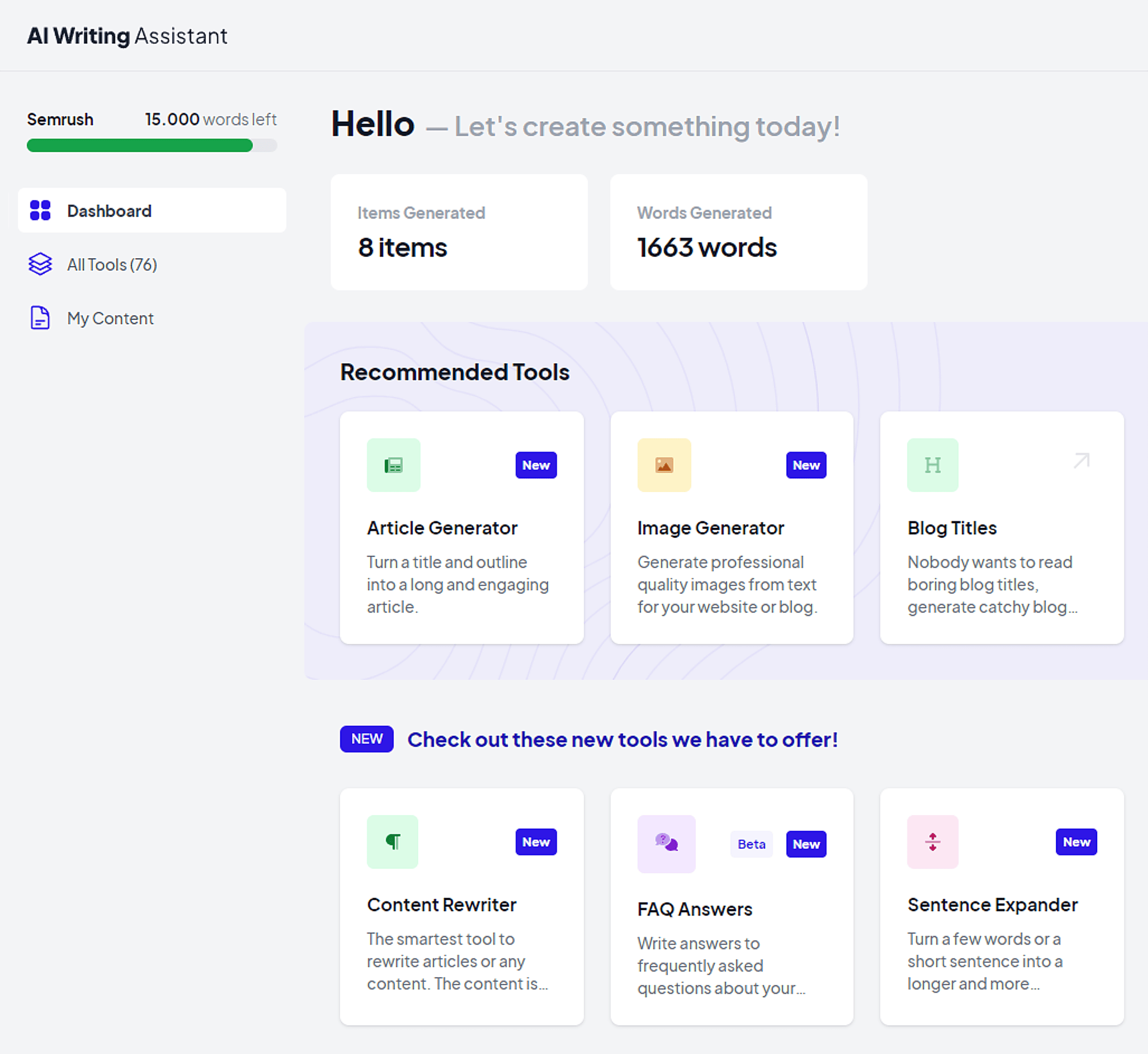The image size is (1148, 1054).
Task: Open the Blog Titles tool title
Action: point(952,527)
